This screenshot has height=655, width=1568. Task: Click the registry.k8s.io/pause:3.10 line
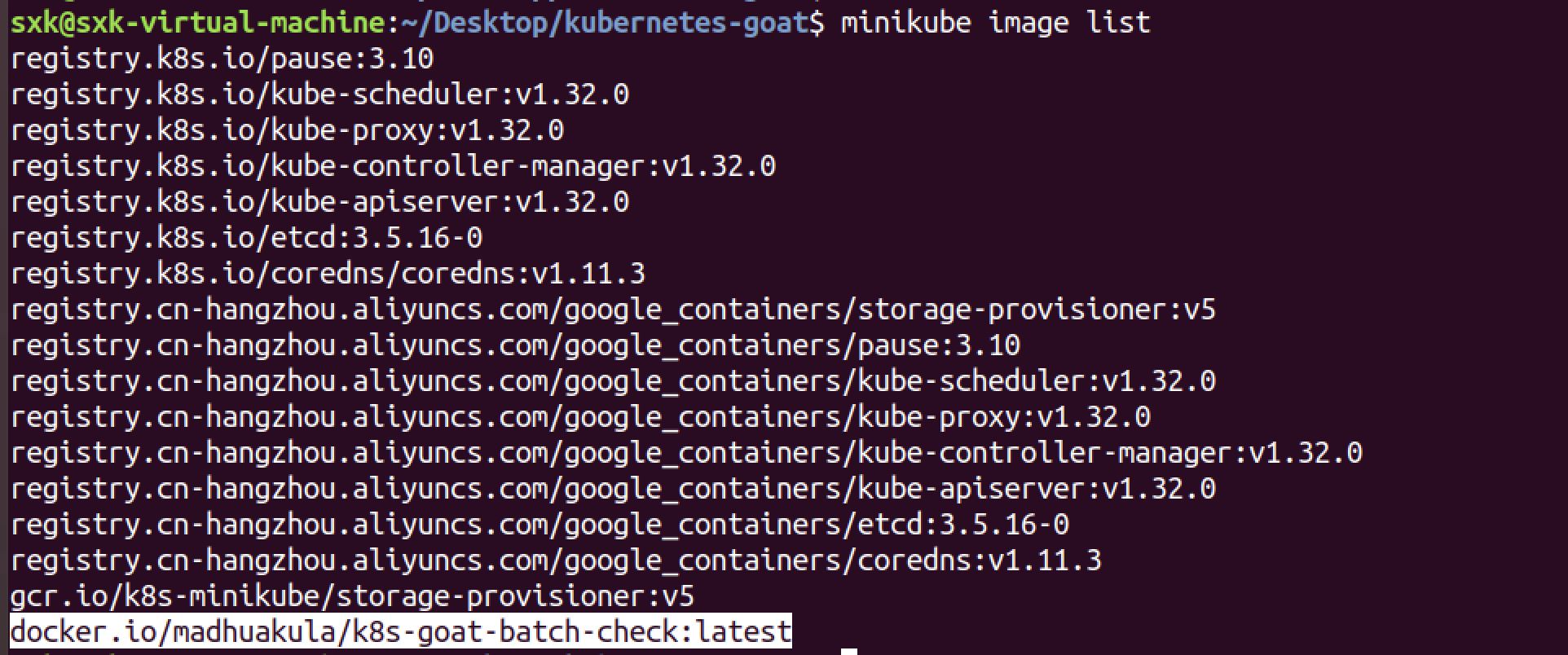coord(222,59)
